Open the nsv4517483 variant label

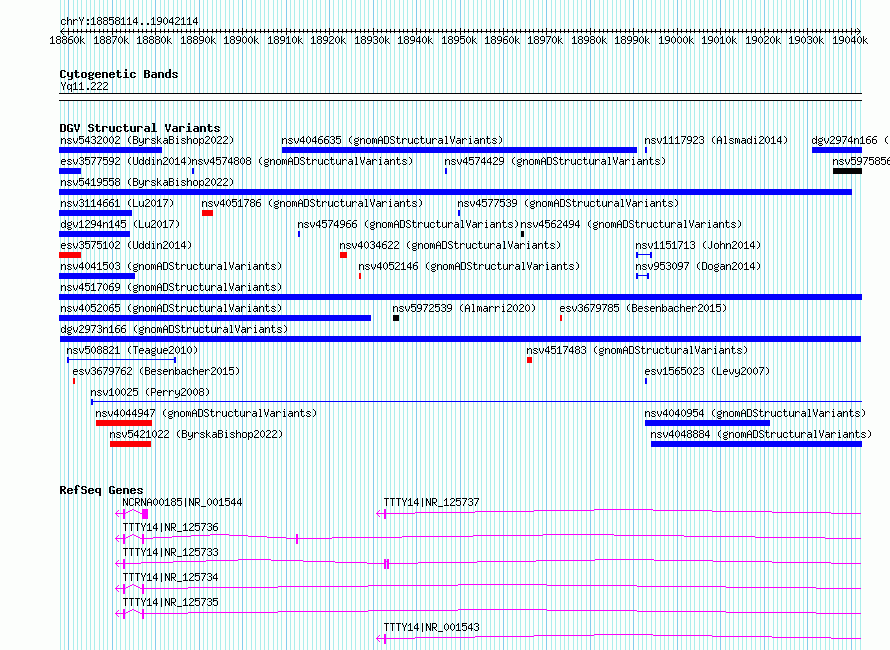tap(637, 350)
